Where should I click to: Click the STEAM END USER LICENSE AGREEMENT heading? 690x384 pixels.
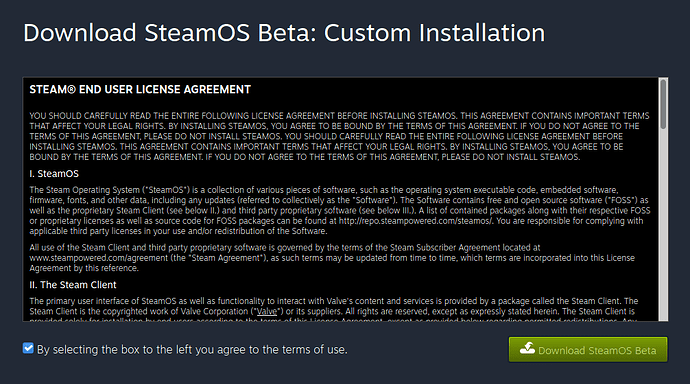tap(140, 90)
